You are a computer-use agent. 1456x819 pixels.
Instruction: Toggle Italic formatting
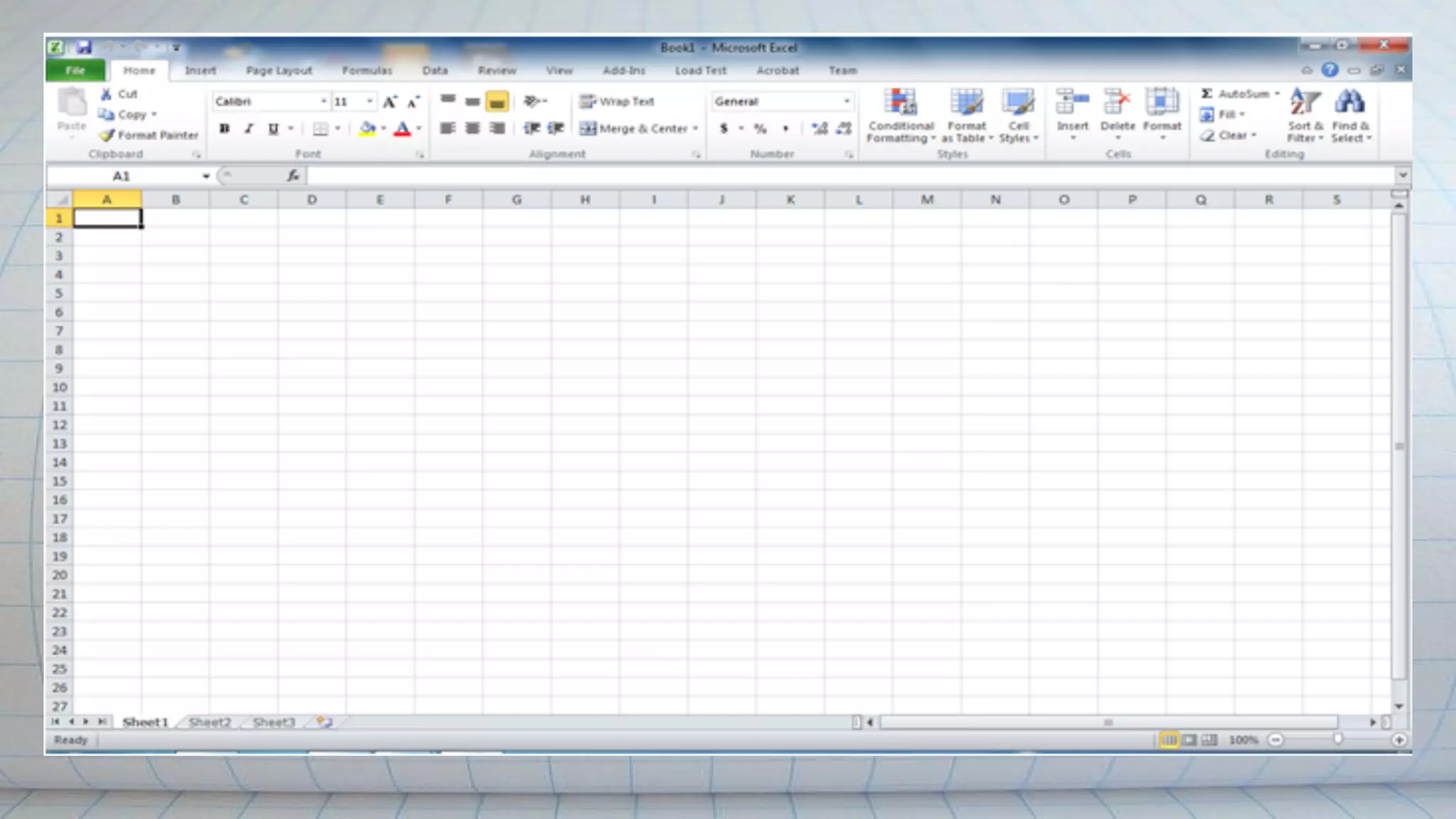249,129
